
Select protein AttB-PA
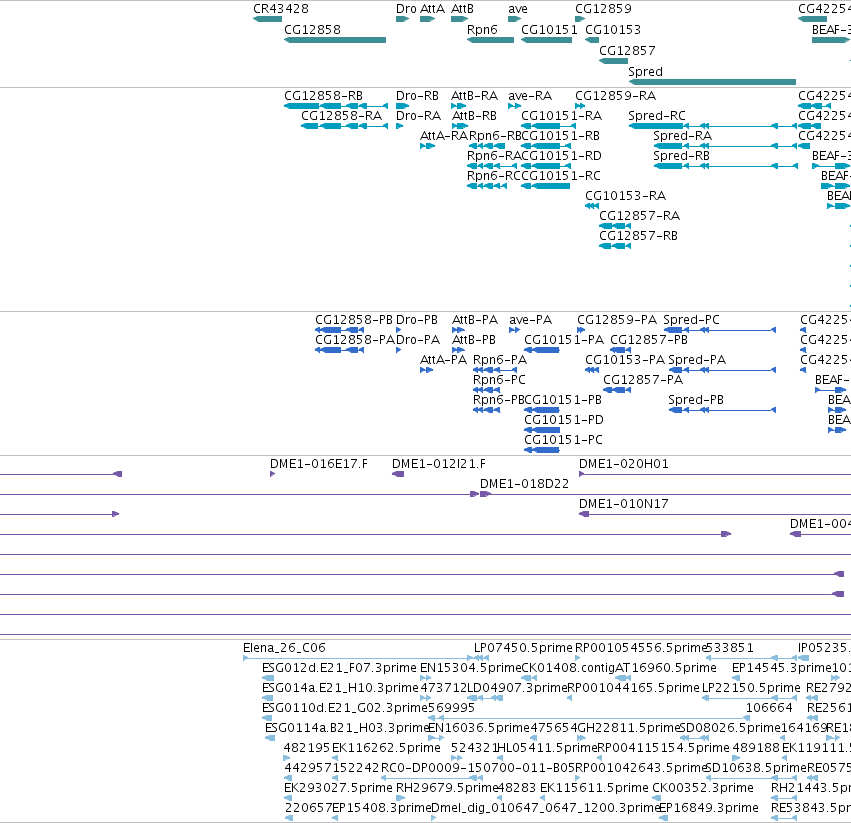(475, 320)
